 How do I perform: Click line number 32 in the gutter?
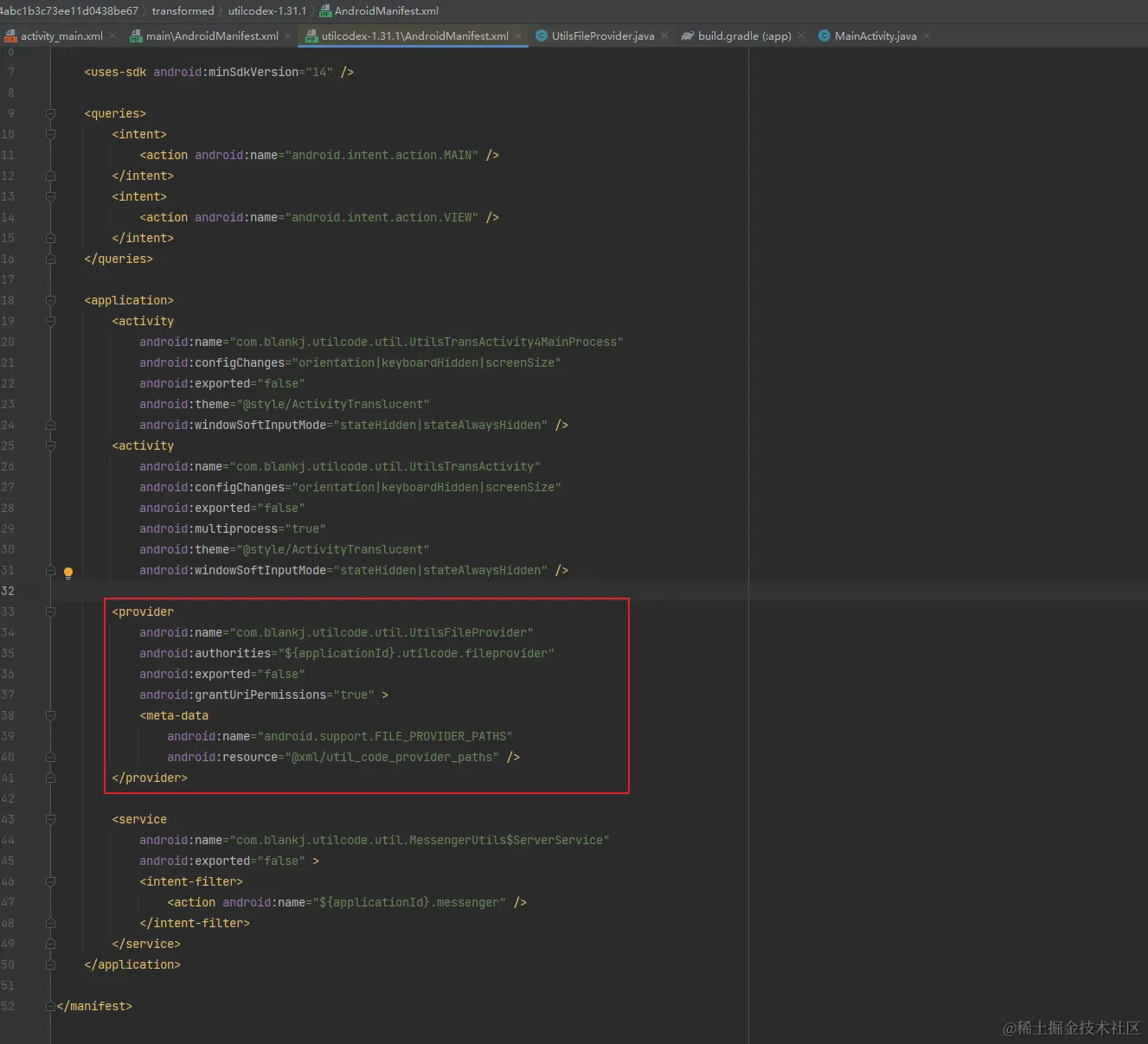(x=8, y=591)
